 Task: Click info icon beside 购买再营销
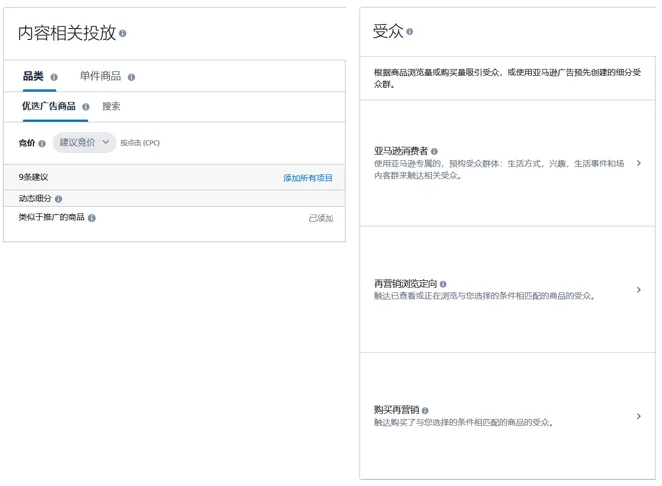[425, 411]
